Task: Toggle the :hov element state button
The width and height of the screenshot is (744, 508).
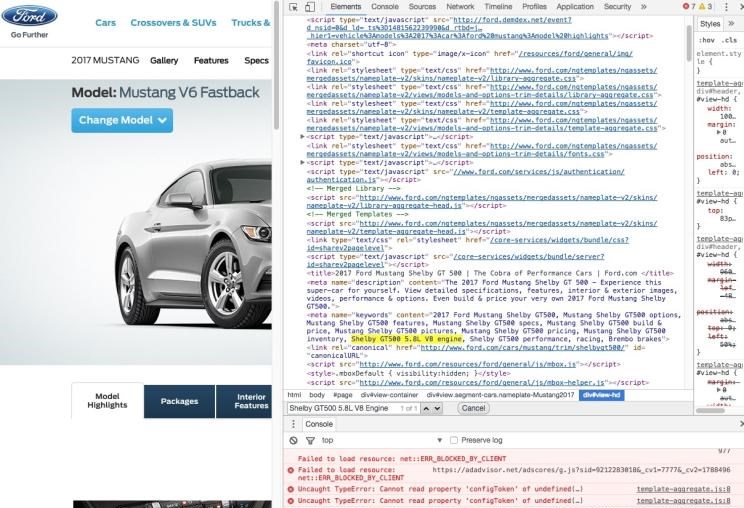Action: [x=707, y=40]
